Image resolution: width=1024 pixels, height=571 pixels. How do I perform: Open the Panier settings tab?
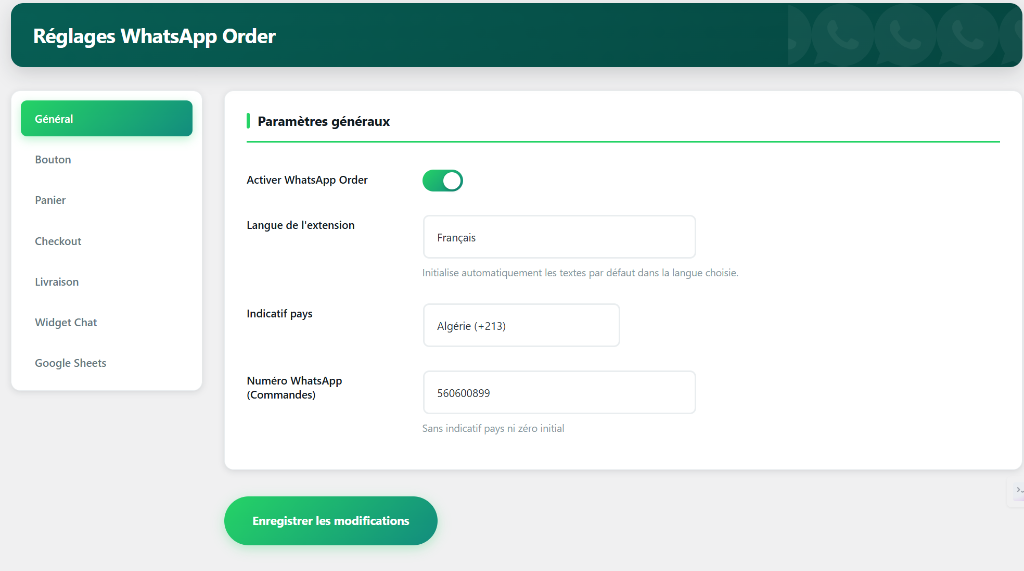[50, 200]
